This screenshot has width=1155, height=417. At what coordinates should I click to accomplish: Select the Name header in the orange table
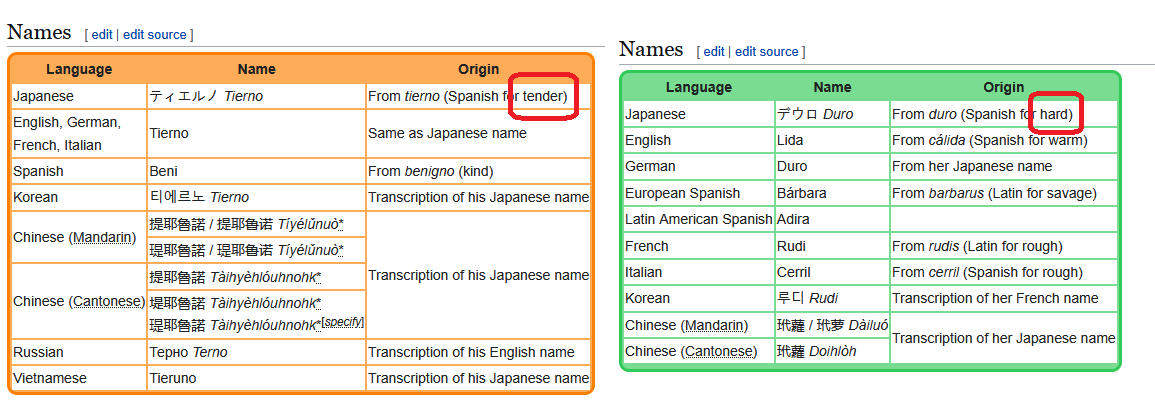[256, 69]
